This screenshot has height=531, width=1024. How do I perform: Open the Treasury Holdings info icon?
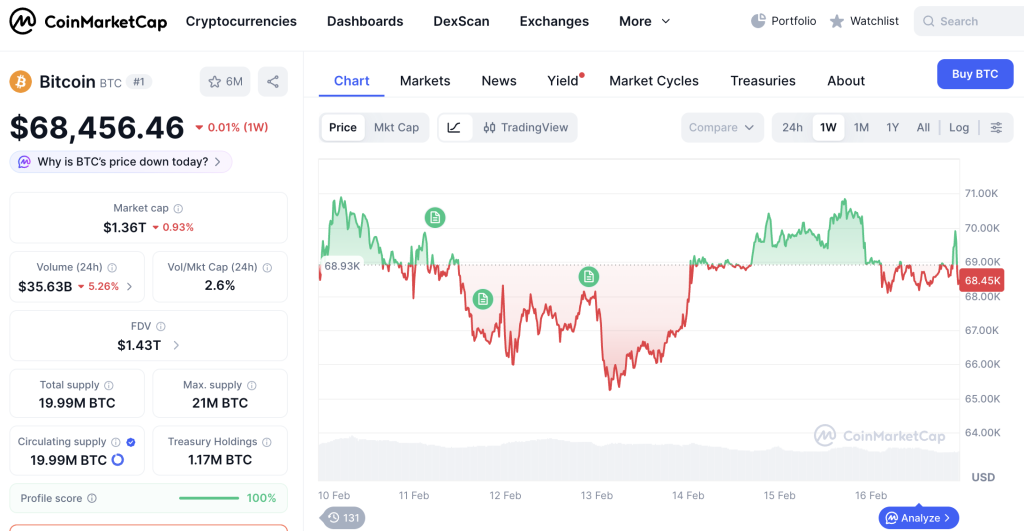266,442
